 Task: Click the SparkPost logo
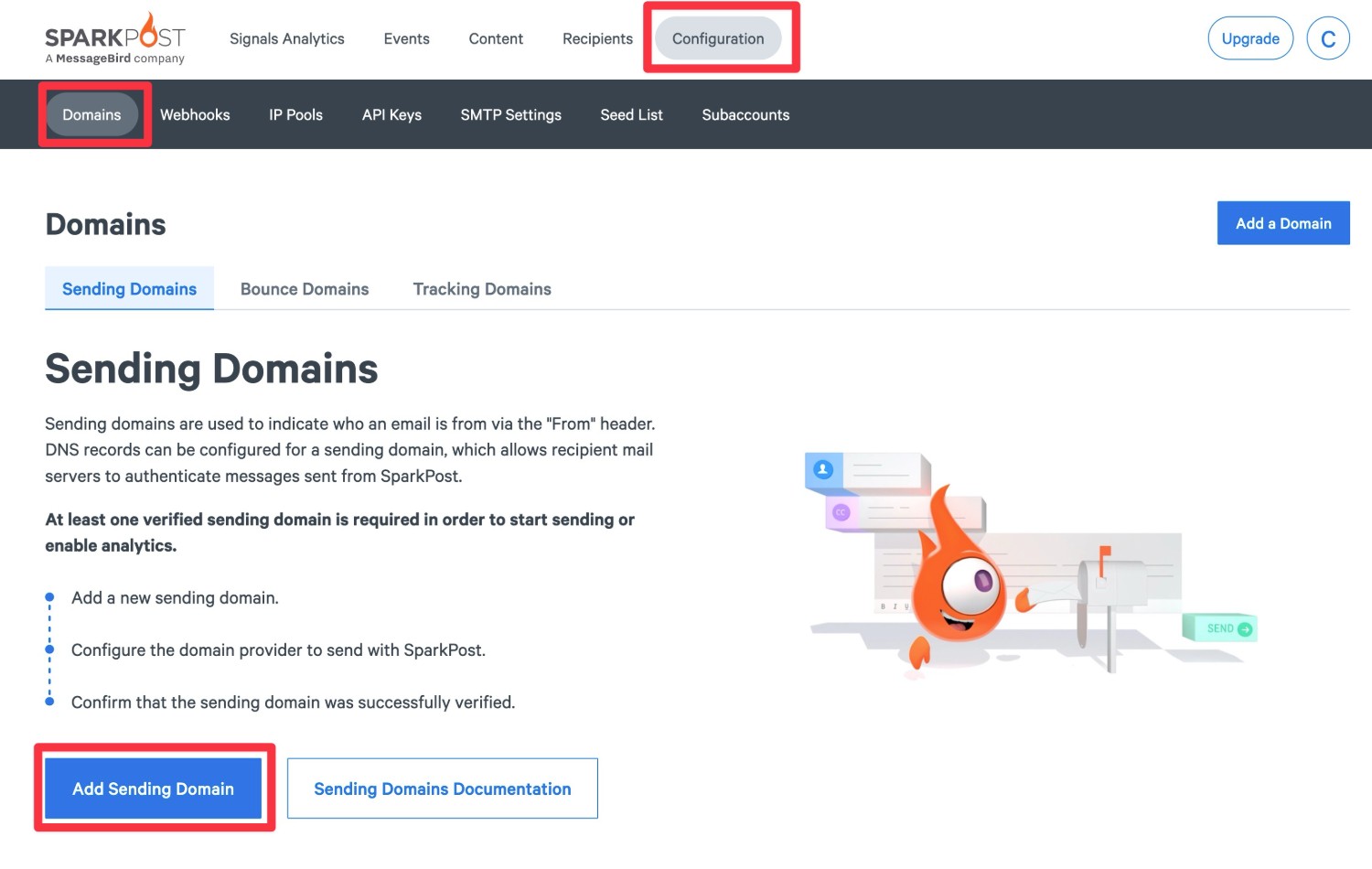point(115,38)
